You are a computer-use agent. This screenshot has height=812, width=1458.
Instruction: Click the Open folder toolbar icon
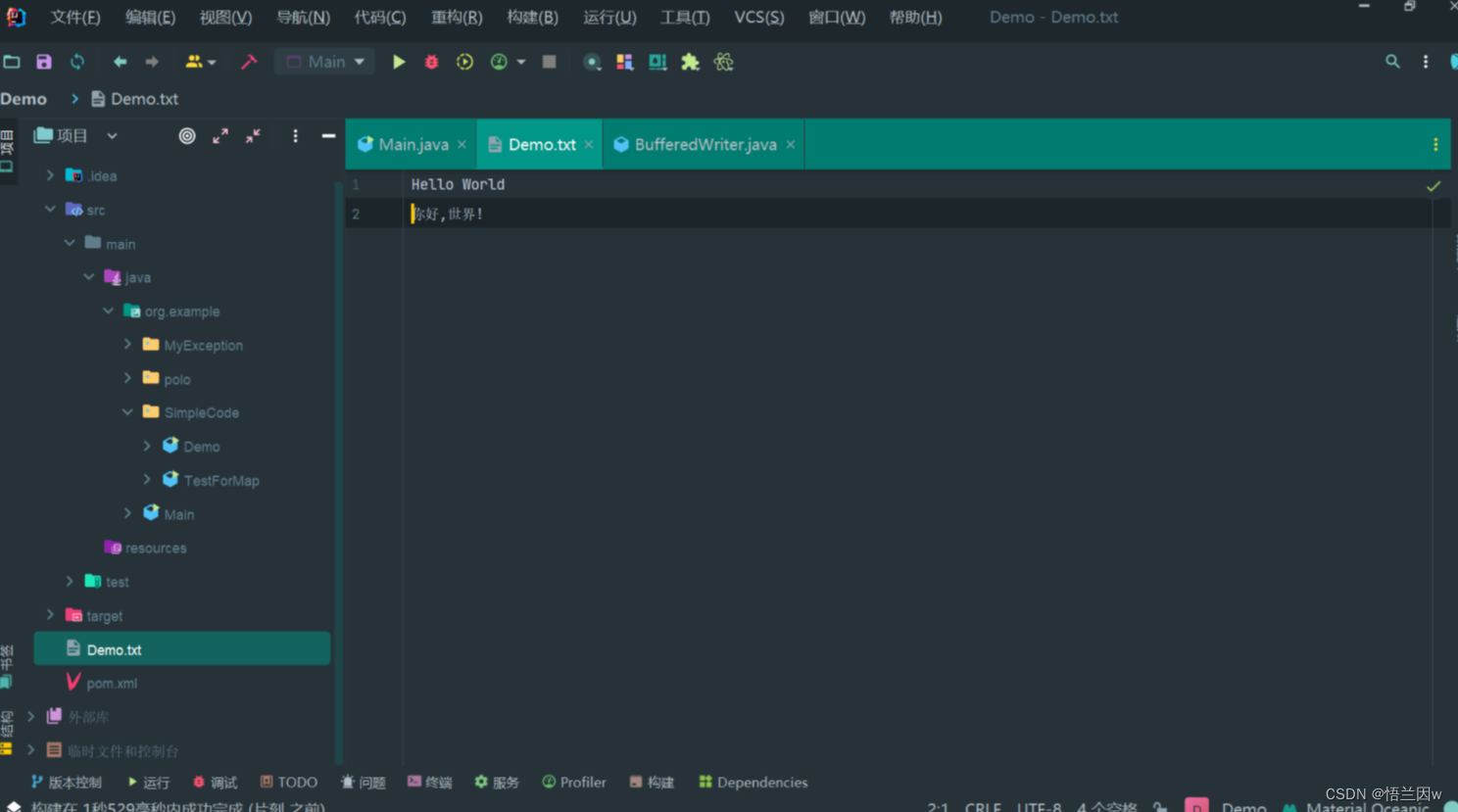point(12,62)
